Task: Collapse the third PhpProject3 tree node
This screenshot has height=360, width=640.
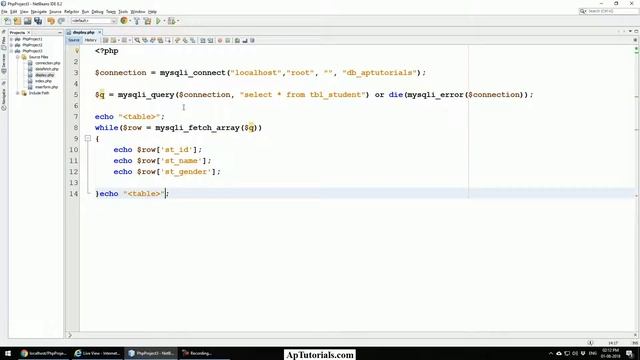Action: (11, 51)
